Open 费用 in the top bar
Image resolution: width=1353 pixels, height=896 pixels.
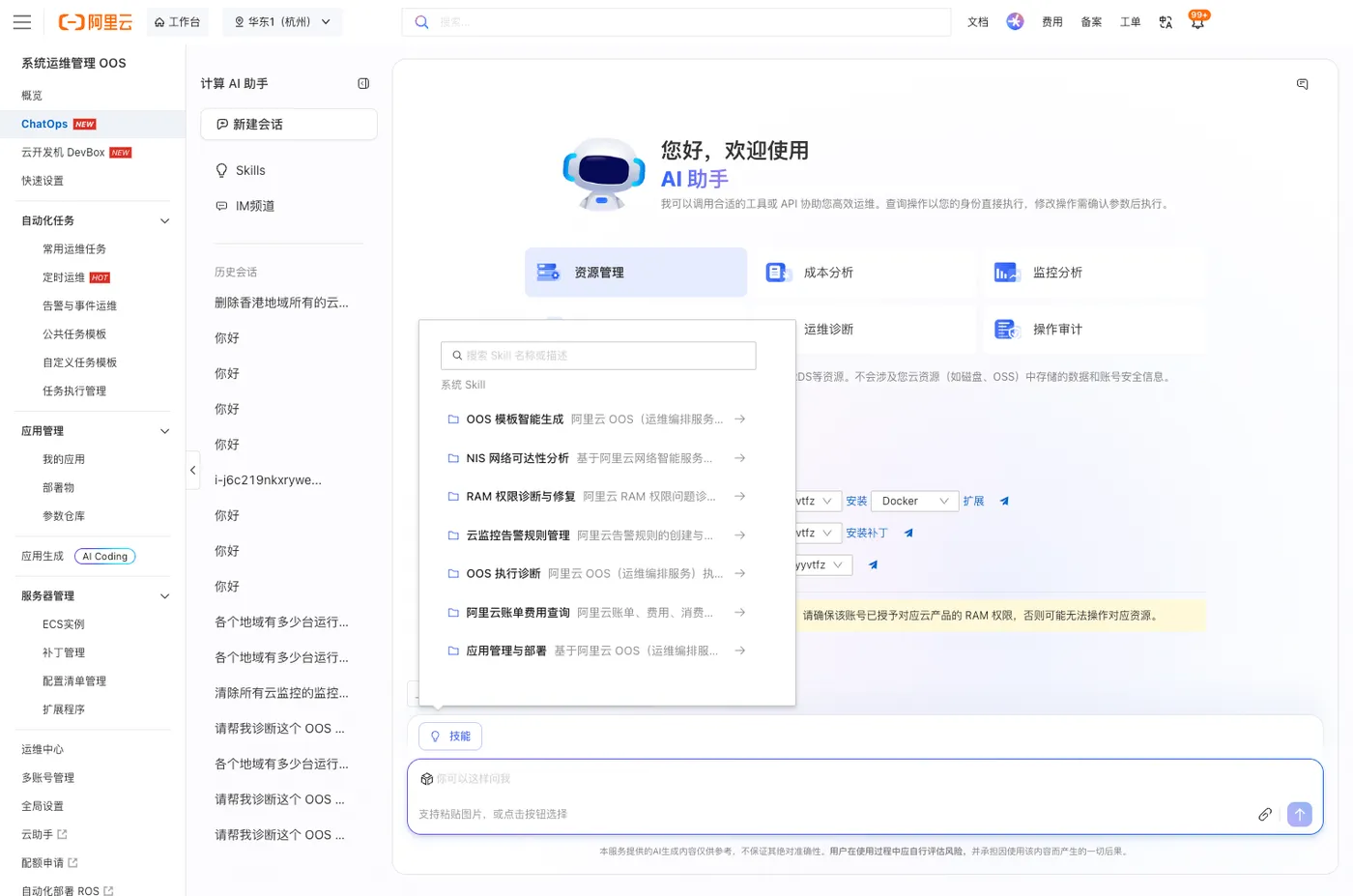click(x=1052, y=22)
